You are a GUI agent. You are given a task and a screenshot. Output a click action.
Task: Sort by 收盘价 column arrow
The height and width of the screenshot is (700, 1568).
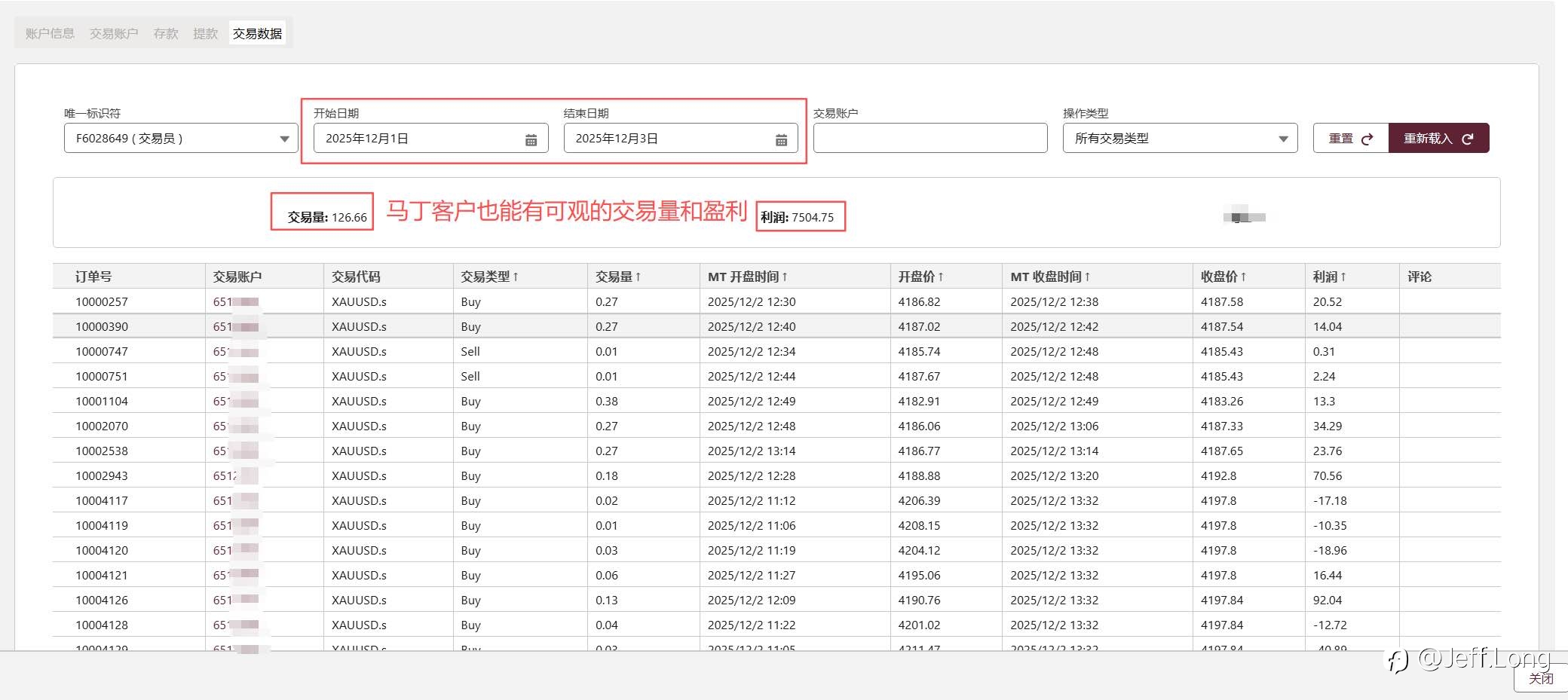1243,277
